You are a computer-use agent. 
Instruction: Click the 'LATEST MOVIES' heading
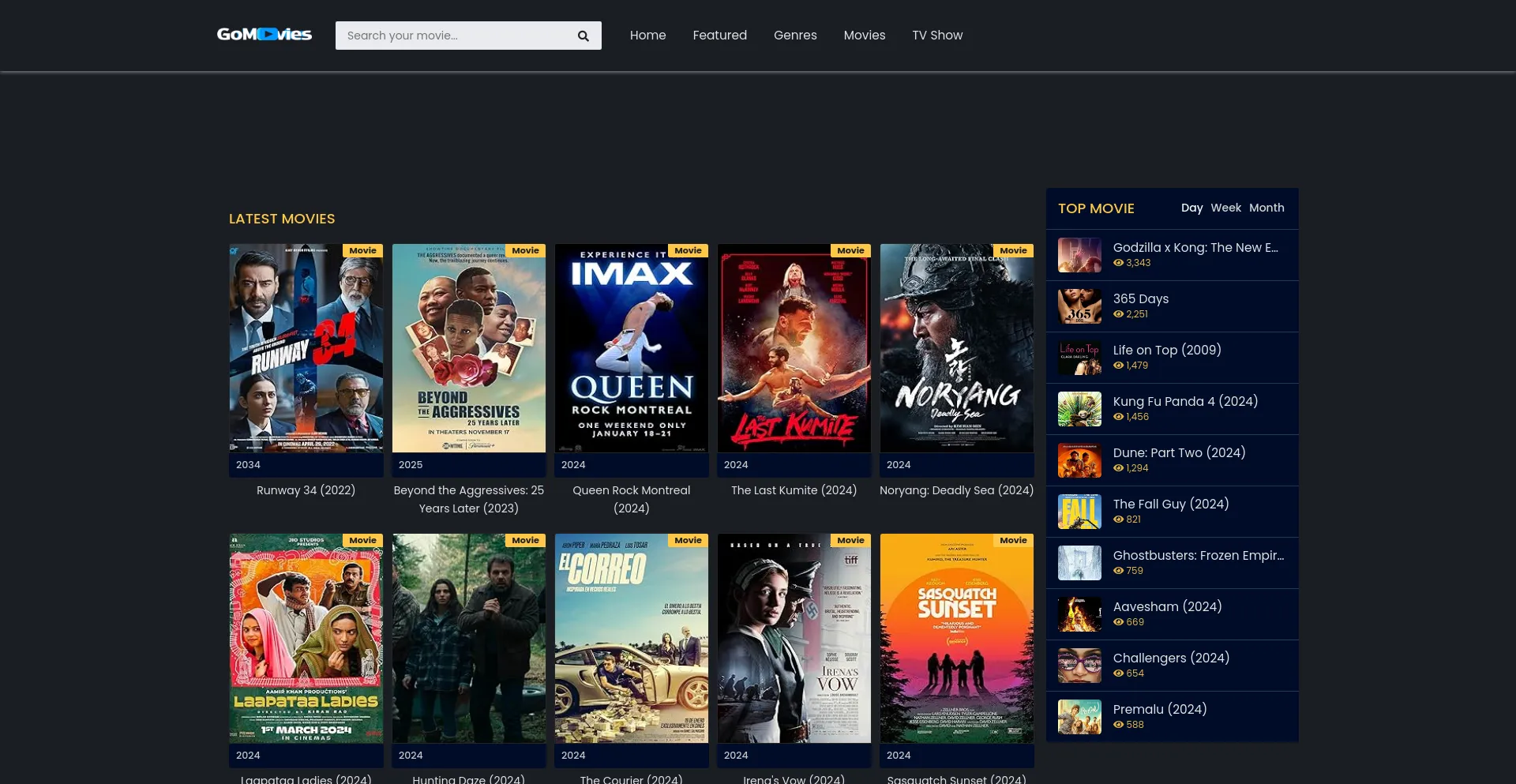point(282,219)
